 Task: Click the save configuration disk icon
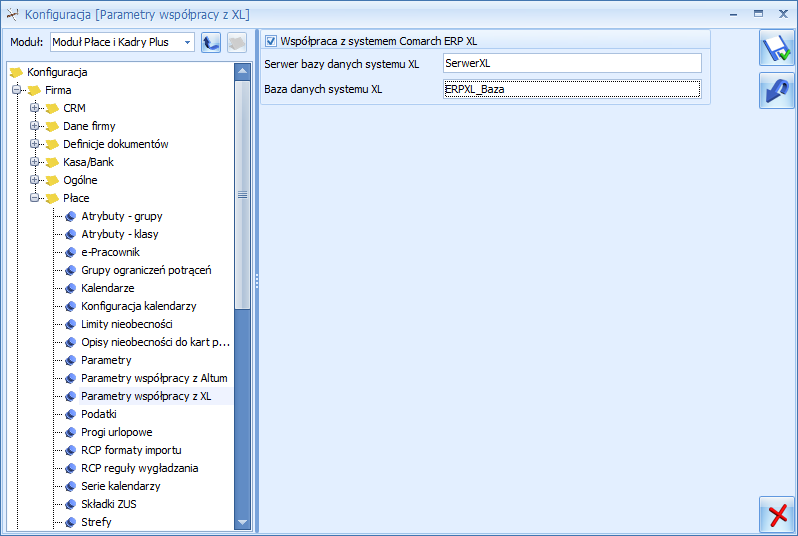click(777, 48)
